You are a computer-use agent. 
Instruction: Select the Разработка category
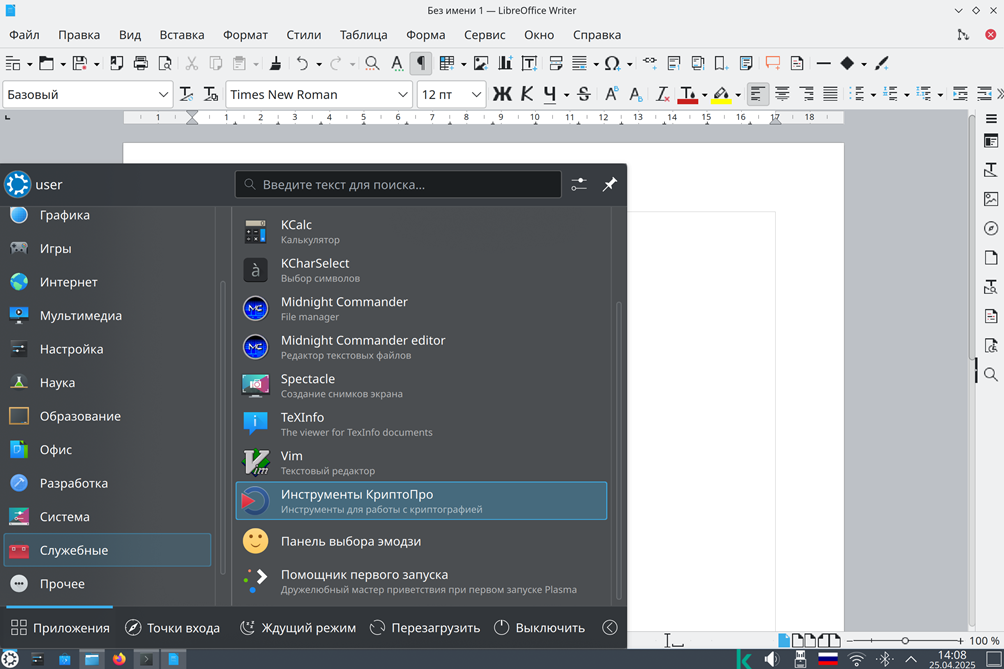tap(108, 483)
